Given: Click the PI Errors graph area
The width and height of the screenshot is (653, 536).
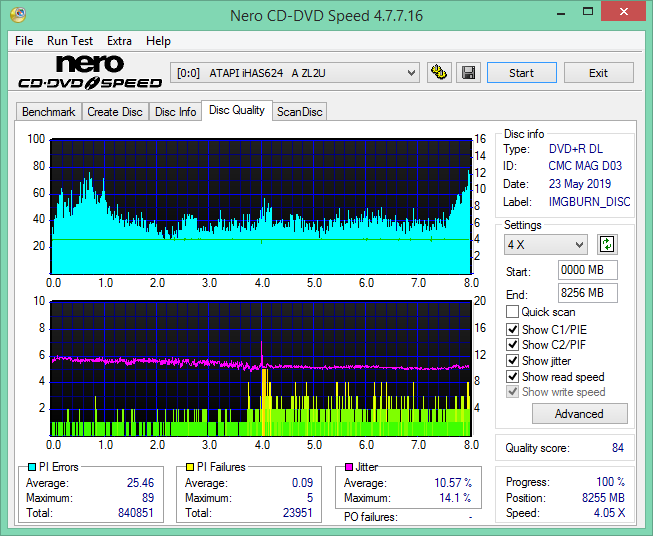Looking at the screenshot, I should (261, 207).
